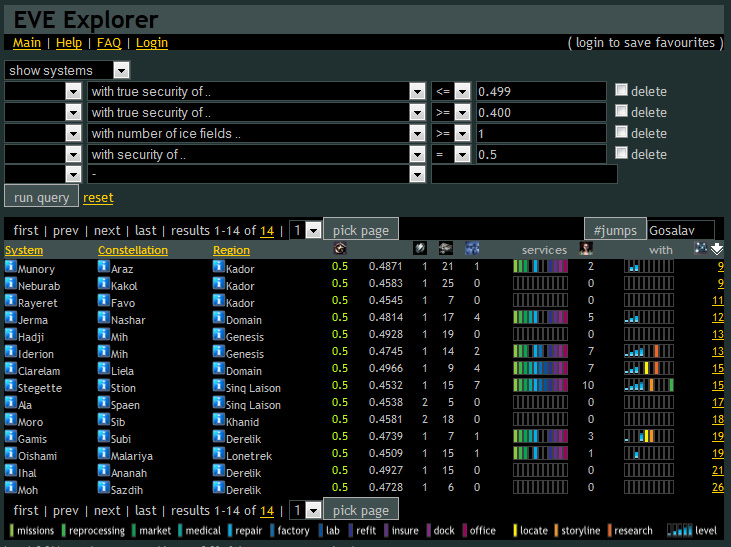Image resolution: width=731 pixels, height=547 pixels.
Task: Sort by Constellation column header
Action: coord(133,250)
